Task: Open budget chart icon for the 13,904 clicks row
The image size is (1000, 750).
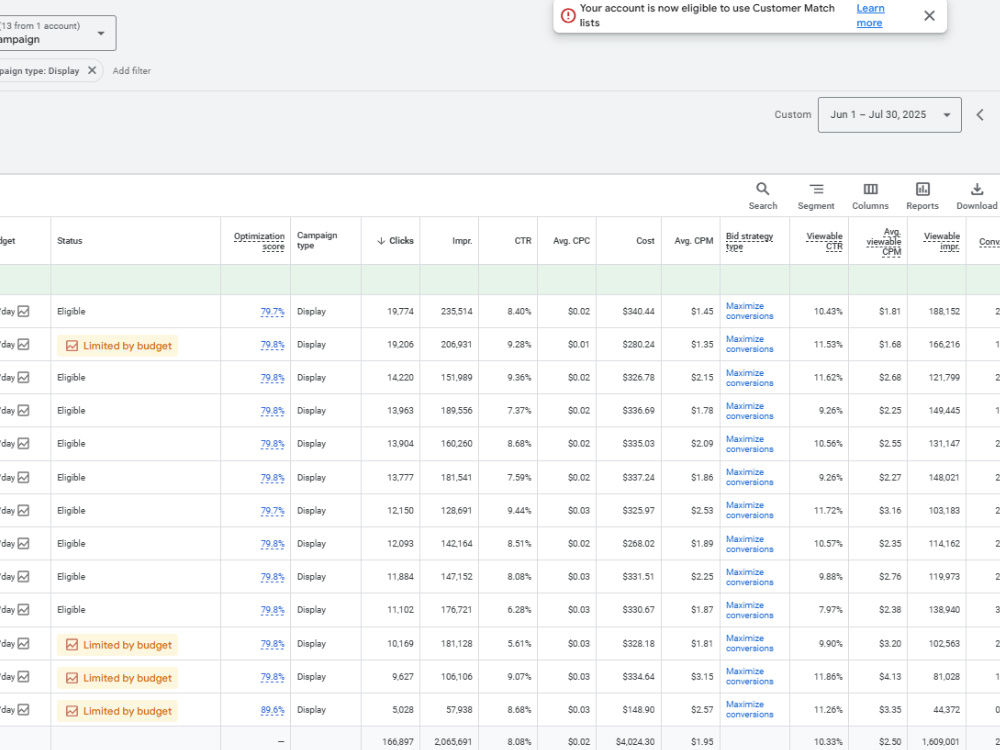Action: click(x=24, y=443)
